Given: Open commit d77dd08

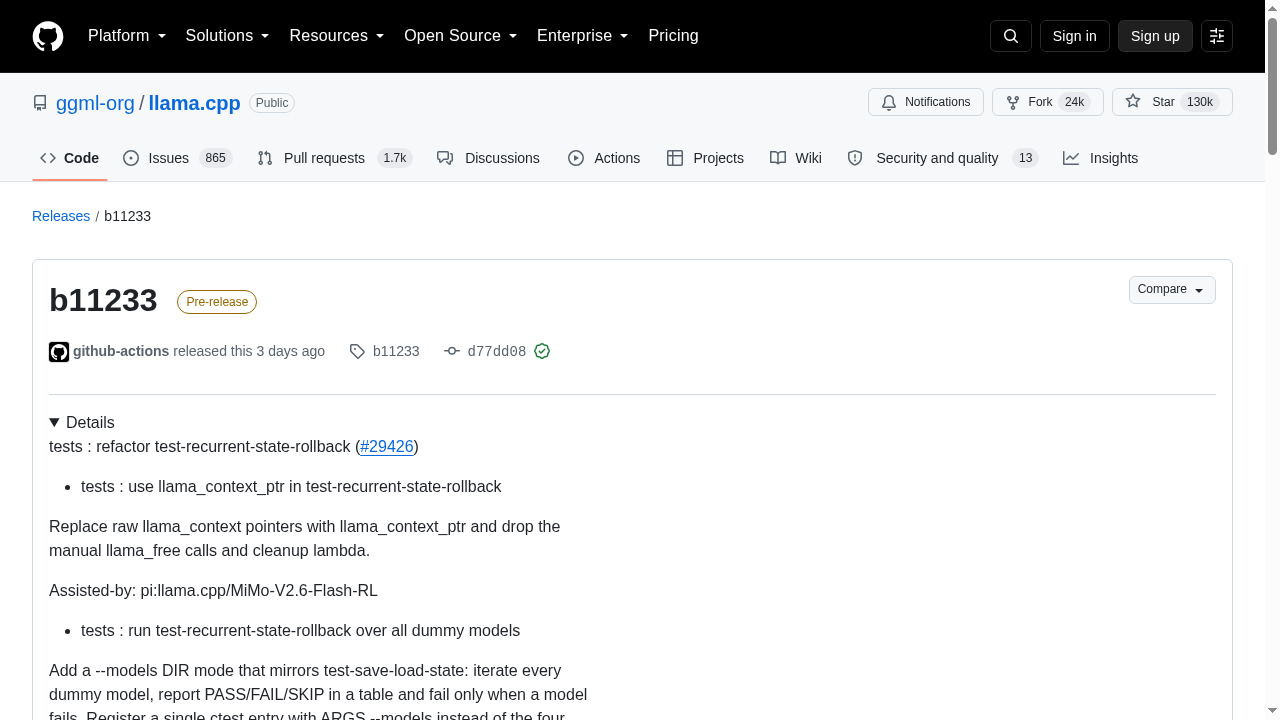Looking at the screenshot, I should [497, 351].
